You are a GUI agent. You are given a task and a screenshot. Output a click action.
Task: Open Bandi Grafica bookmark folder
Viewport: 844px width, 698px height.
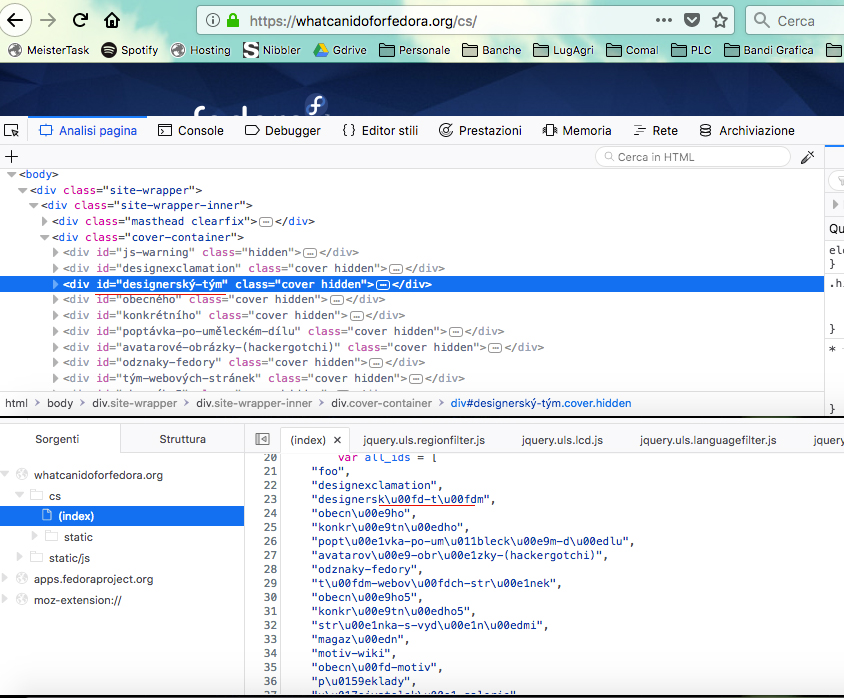tap(769, 50)
